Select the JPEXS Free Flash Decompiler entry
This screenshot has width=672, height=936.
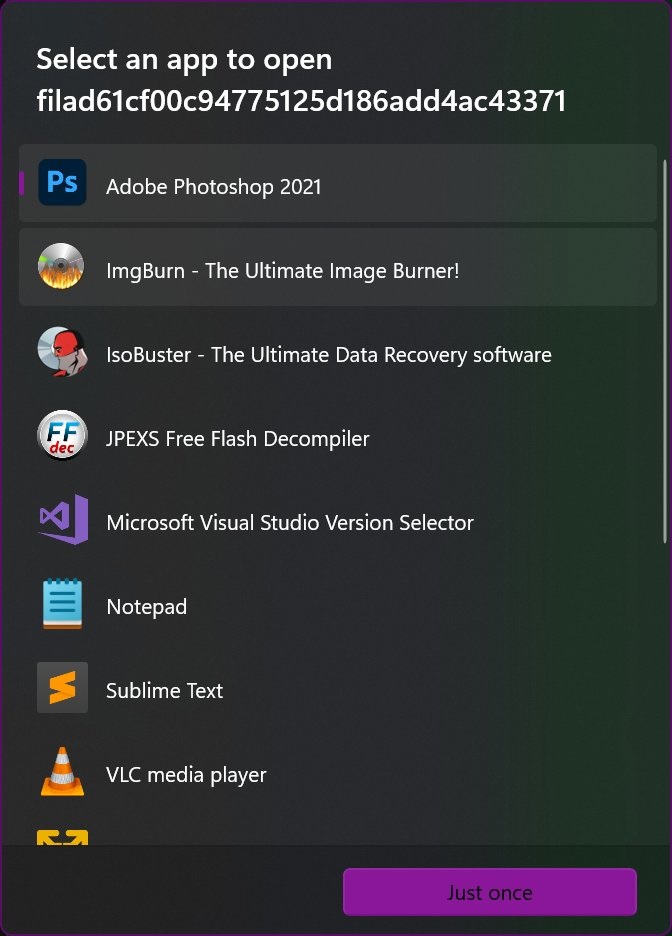(237, 439)
